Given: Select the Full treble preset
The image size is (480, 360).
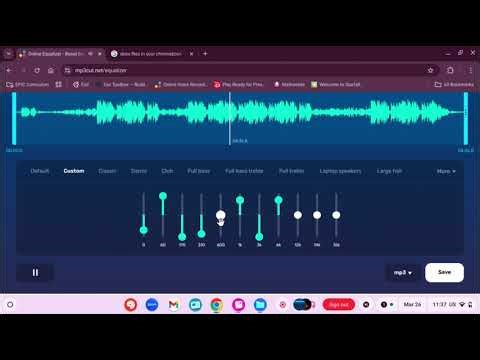Looking at the screenshot, I should pos(291,171).
